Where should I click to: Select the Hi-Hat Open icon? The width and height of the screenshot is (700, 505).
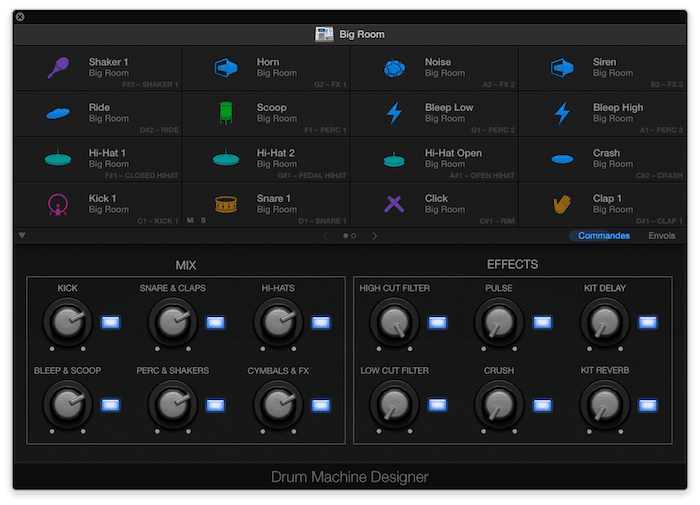coord(394,159)
